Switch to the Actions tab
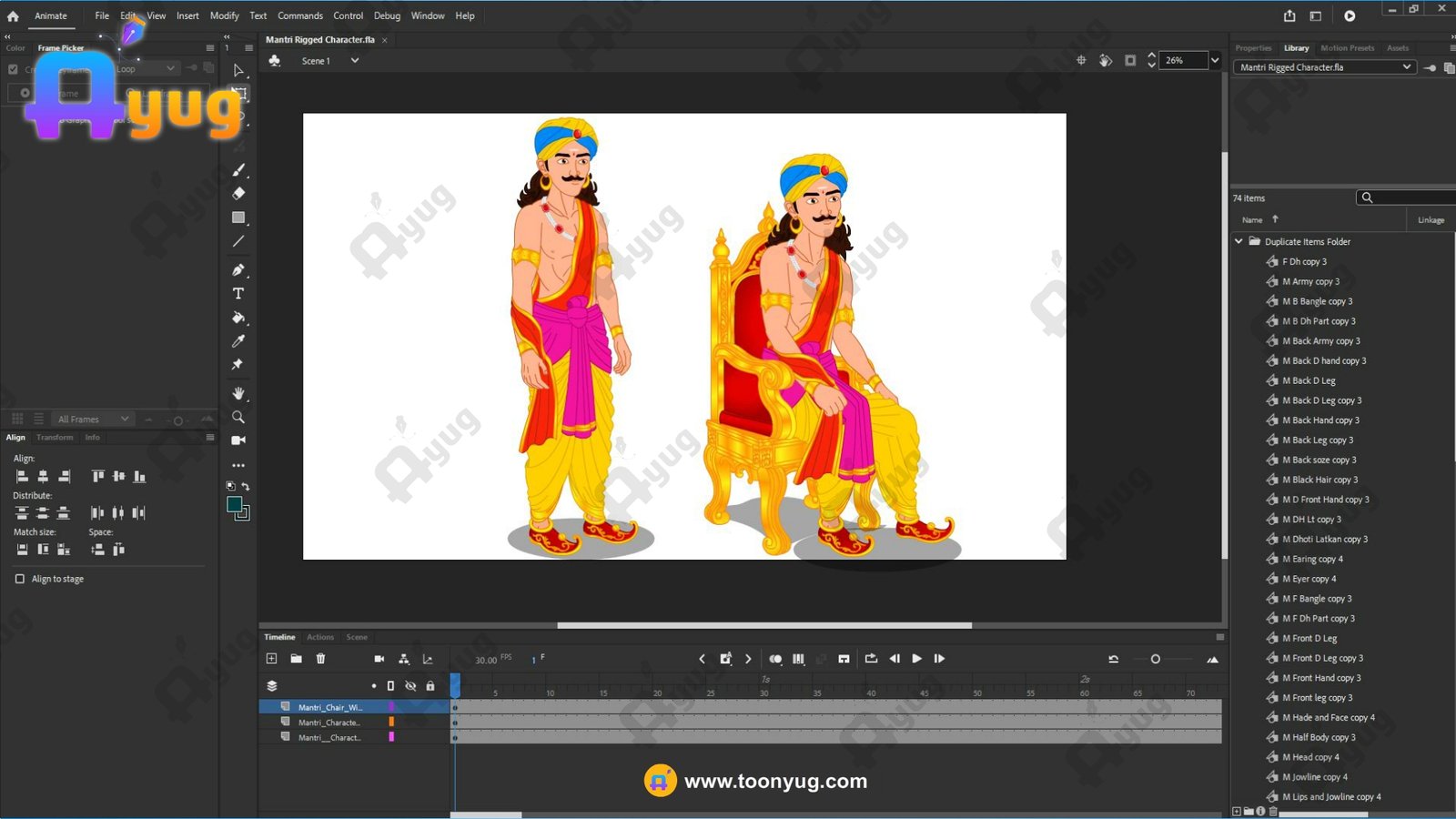Viewport: 1456px width, 819px height. (x=320, y=637)
